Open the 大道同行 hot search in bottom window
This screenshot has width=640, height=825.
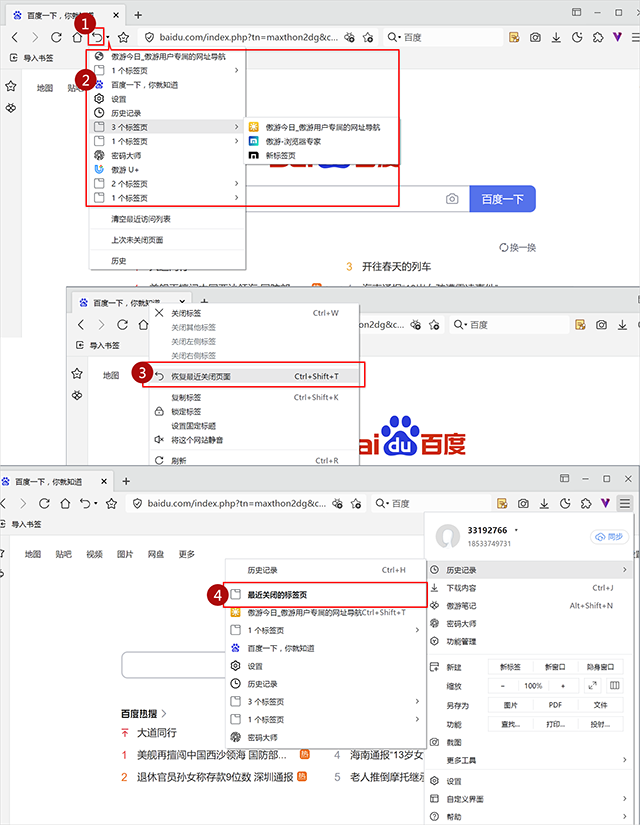157,732
